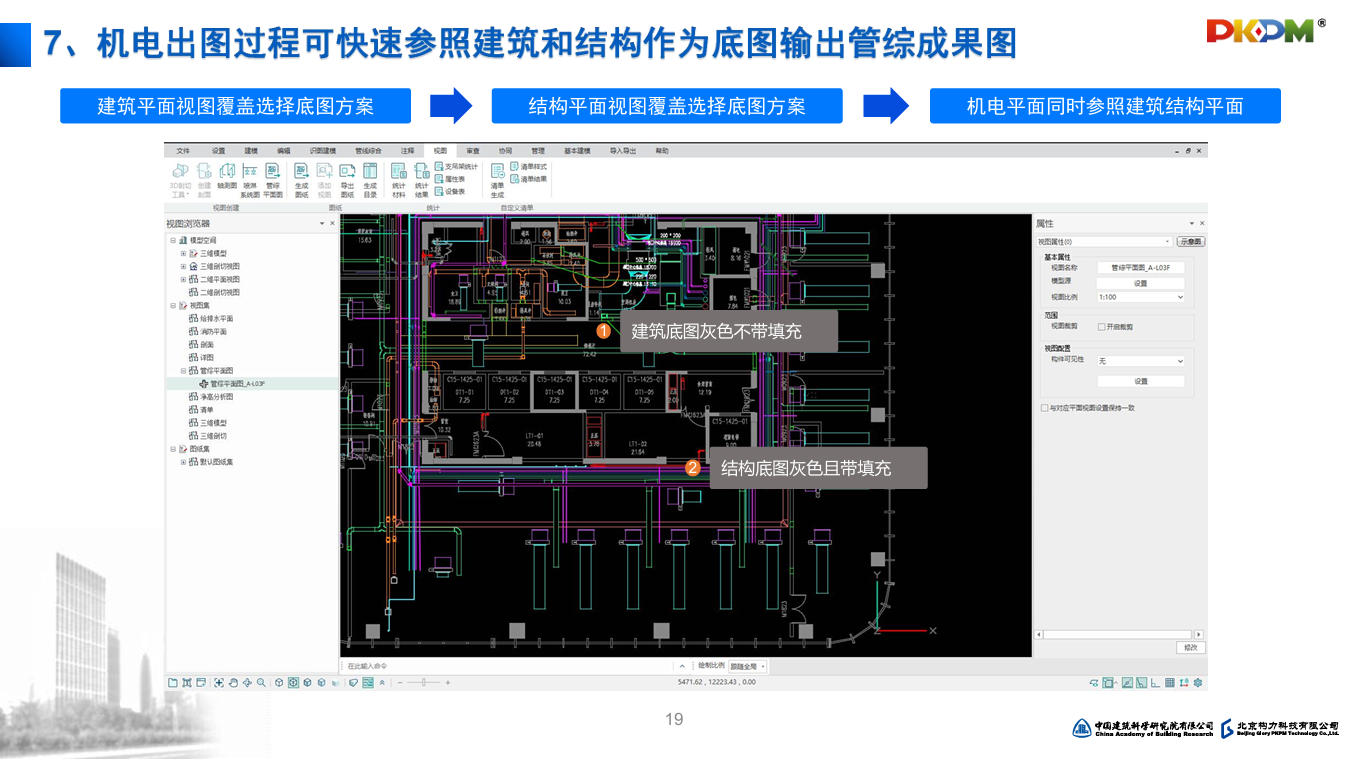Open the 视图比例 1:100 dropdown
Viewport: 1353px width, 759px height.
pyautogui.click(x=1140, y=297)
